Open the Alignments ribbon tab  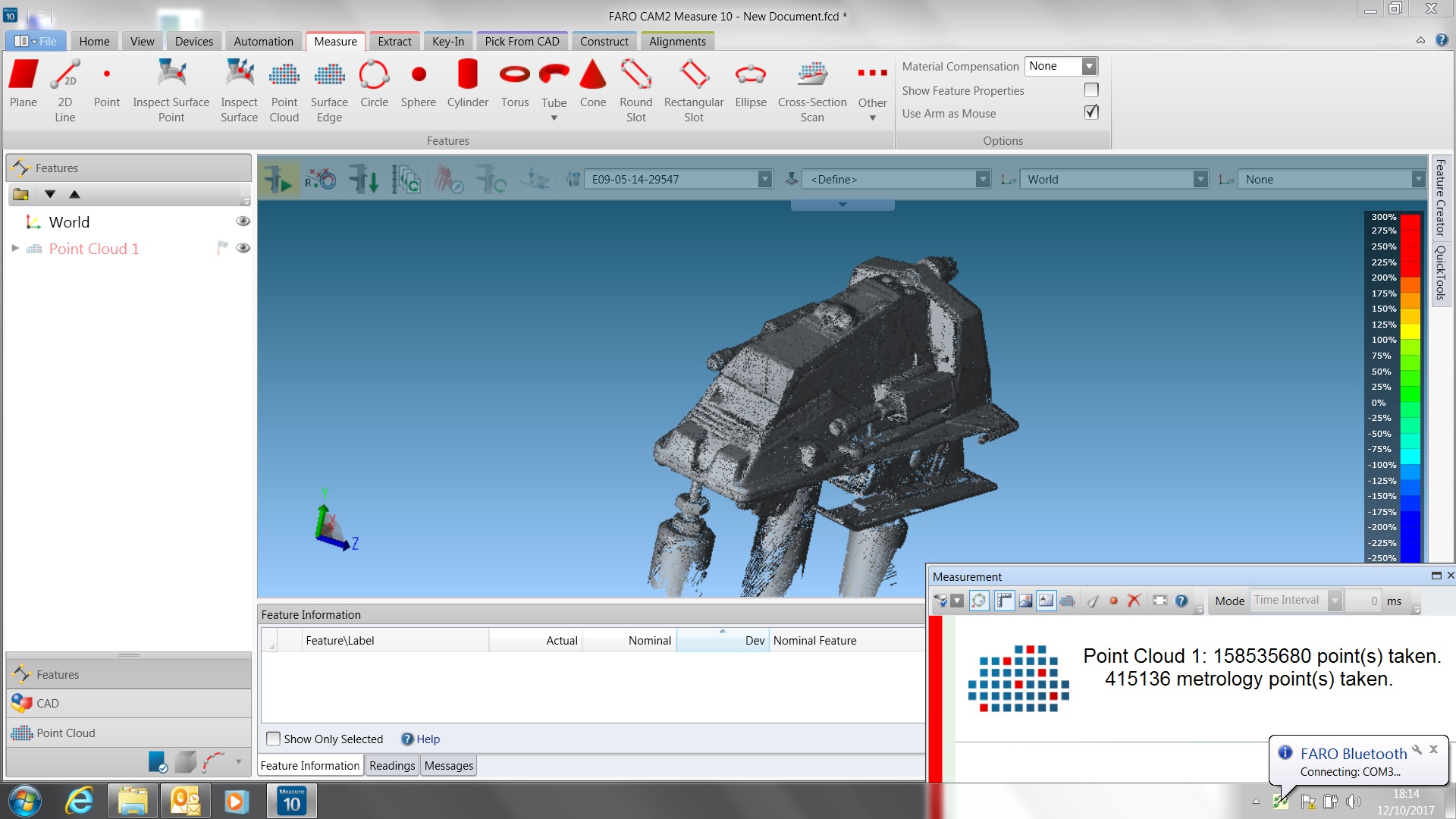pos(677,42)
